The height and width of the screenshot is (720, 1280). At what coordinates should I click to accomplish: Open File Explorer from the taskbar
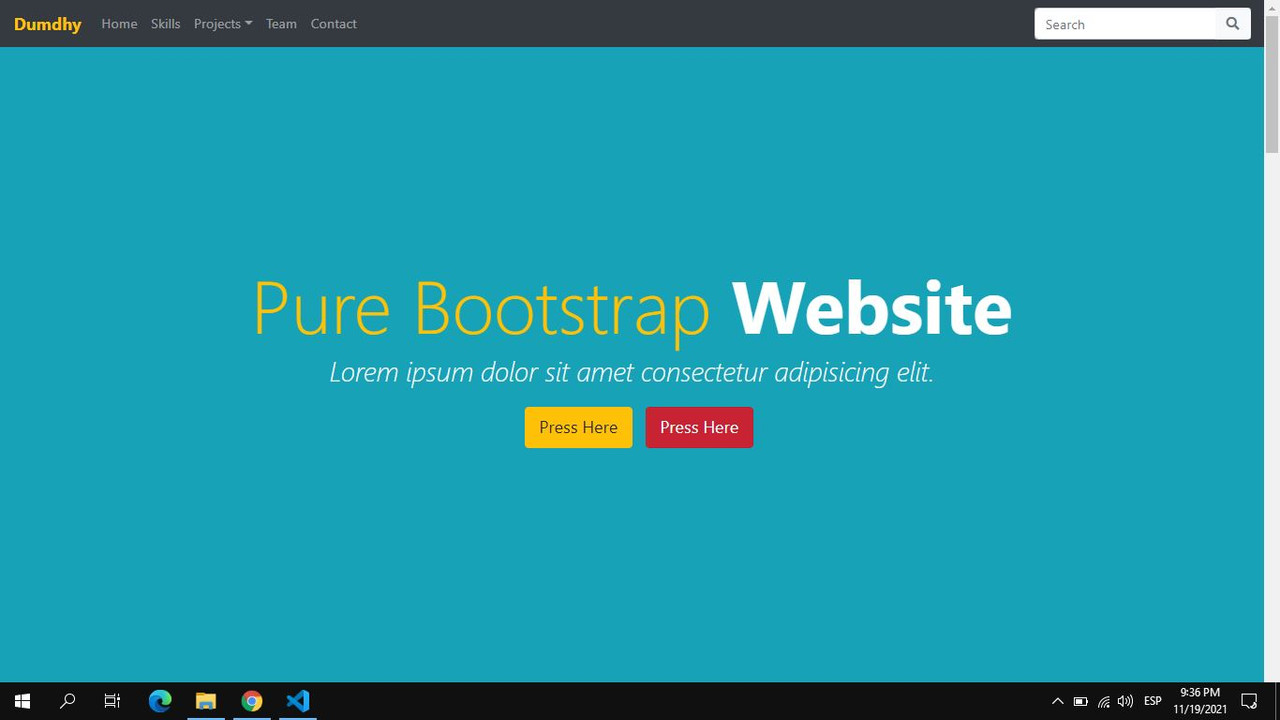point(206,701)
